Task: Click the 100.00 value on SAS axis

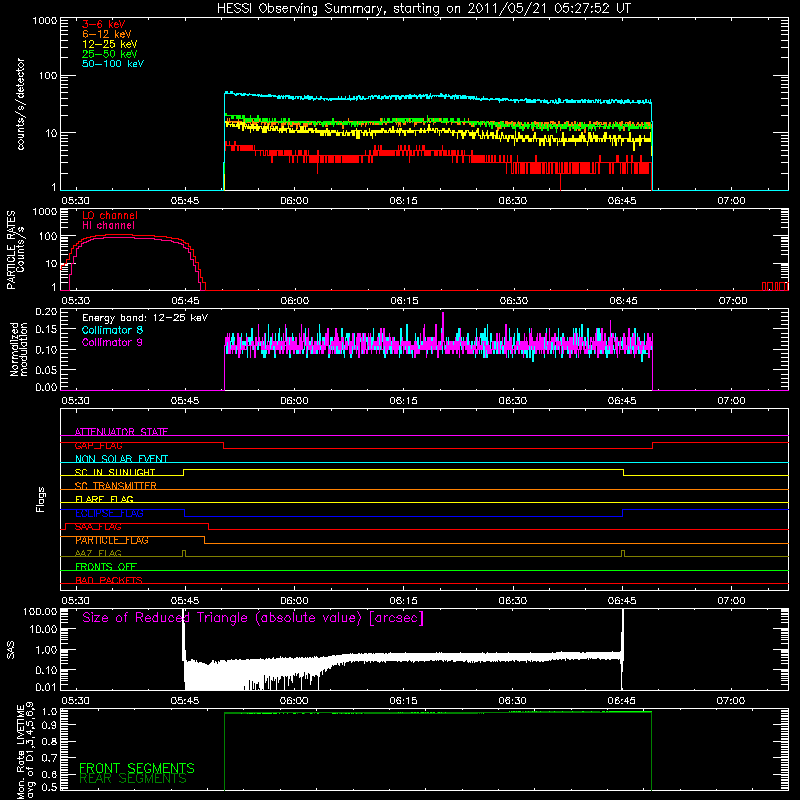Action: click(x=40, y=611)
